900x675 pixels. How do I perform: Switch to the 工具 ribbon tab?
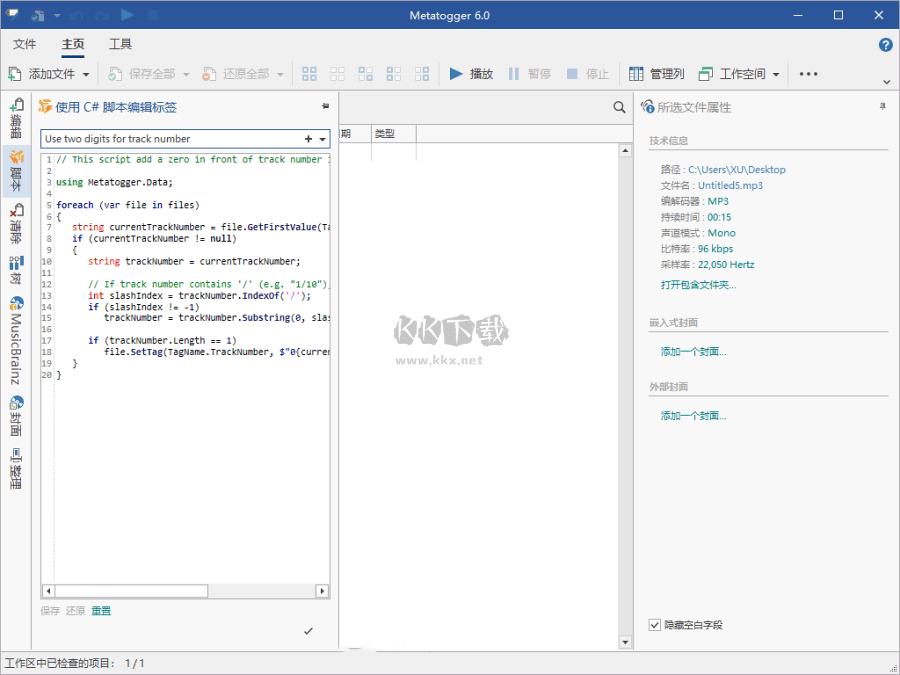[x=120, y=44]
